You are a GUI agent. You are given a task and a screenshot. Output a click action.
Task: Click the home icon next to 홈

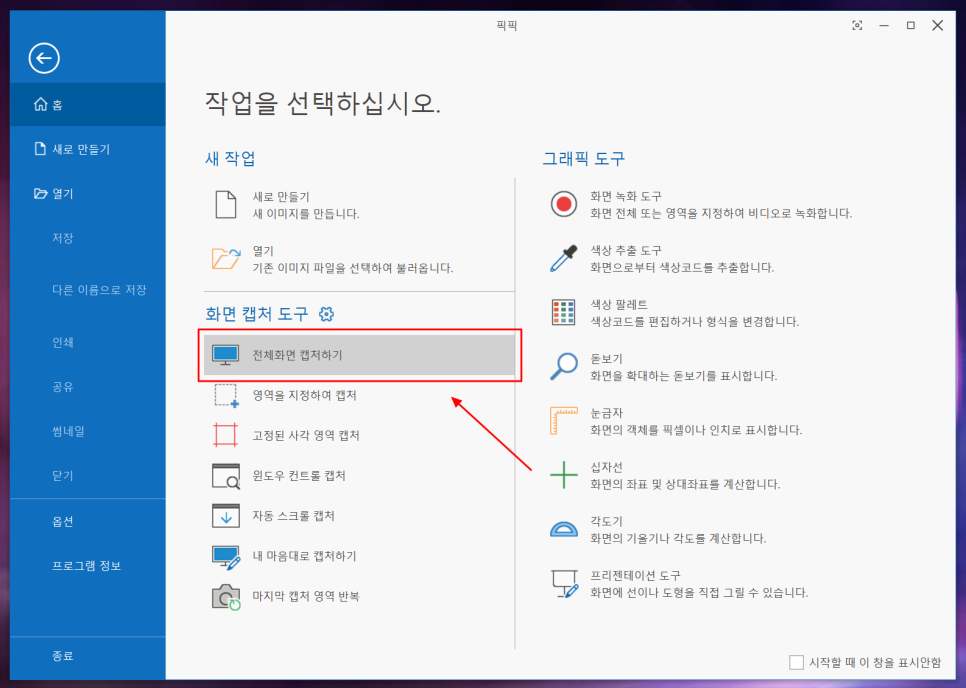pos(41,104)
